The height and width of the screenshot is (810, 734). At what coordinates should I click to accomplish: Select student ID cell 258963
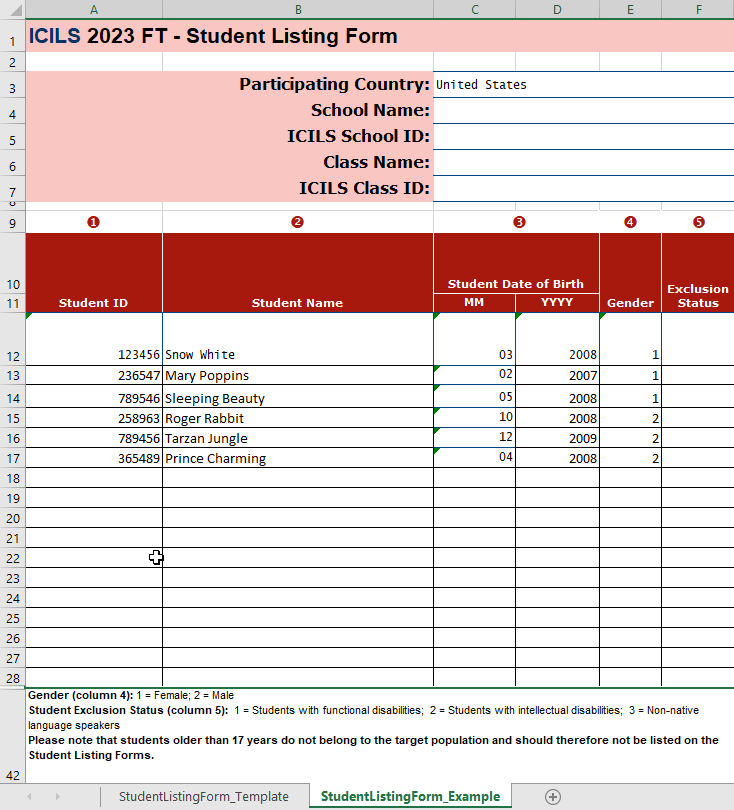(93, 418)
